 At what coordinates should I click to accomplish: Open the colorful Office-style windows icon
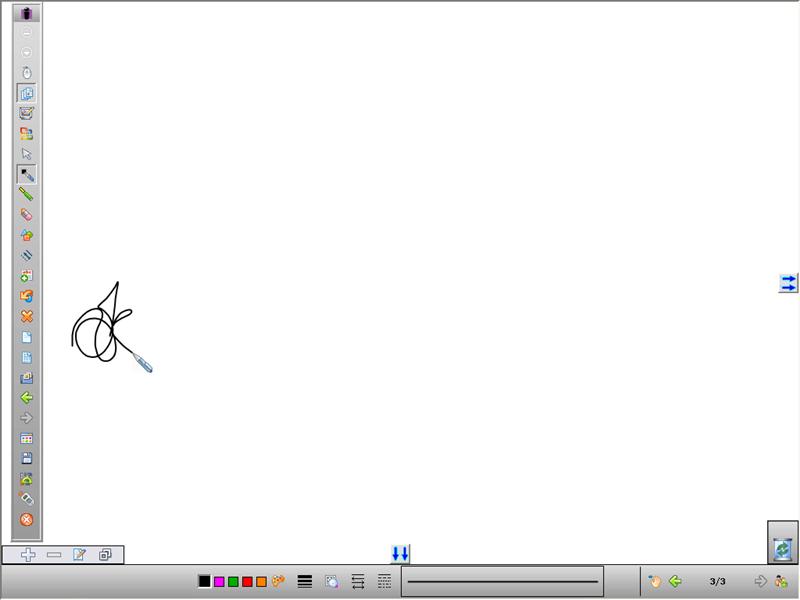pyautogui.click(x=27, y=134)
